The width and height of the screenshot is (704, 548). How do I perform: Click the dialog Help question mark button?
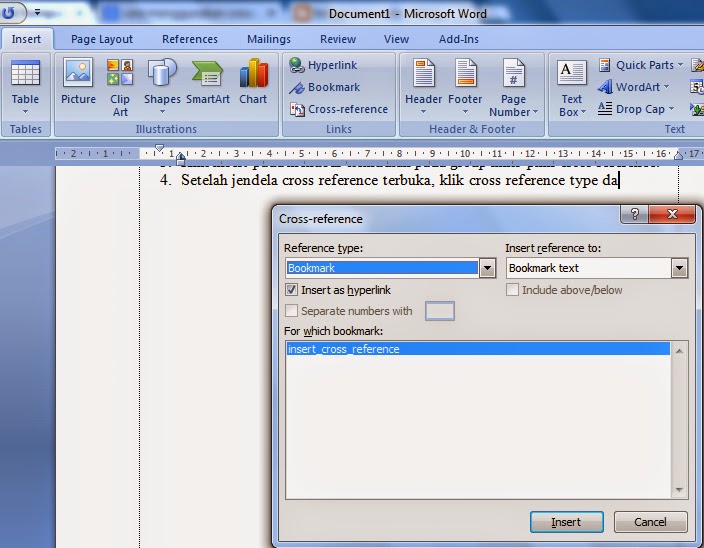coord(634,214)
